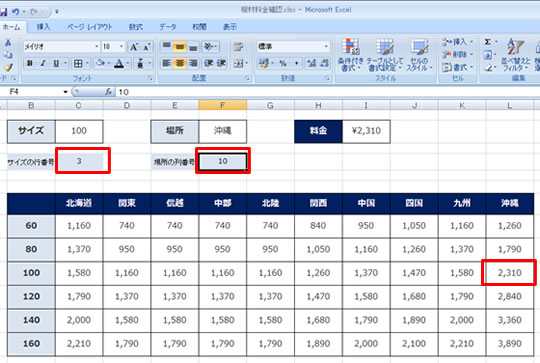Click the phonetic guide icon

141,63
